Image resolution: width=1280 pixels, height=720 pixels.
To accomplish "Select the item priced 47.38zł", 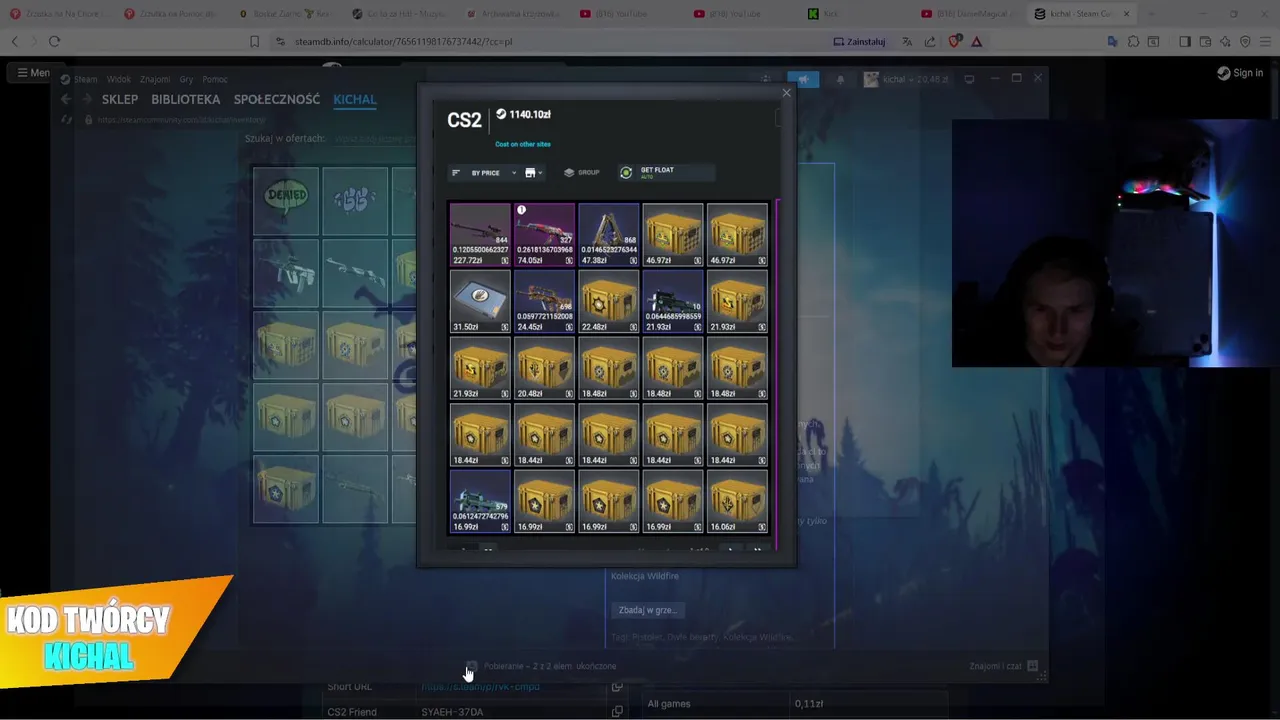I will (x=608, y=235).
